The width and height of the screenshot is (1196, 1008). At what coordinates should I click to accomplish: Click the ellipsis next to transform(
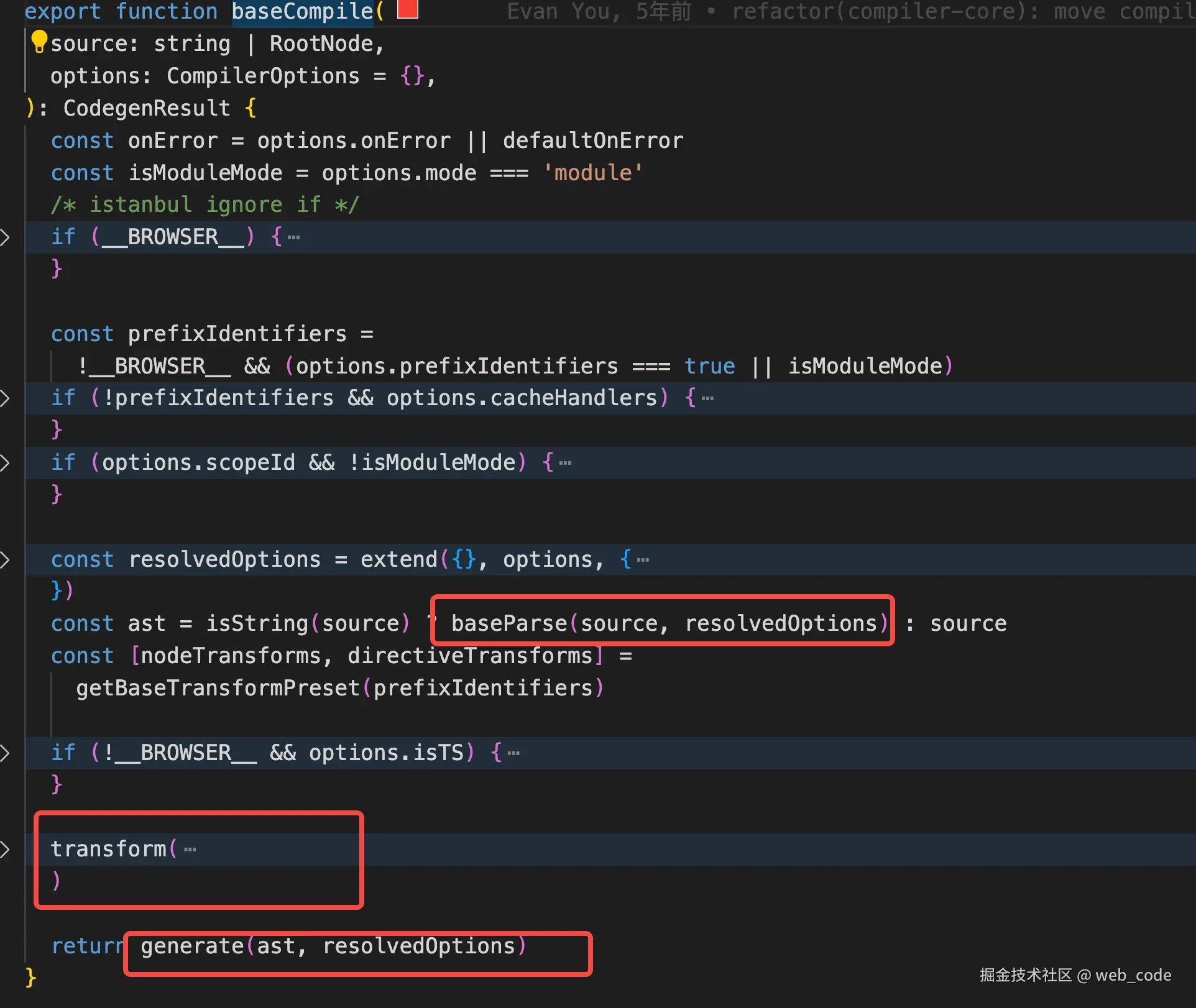(190, 850)
